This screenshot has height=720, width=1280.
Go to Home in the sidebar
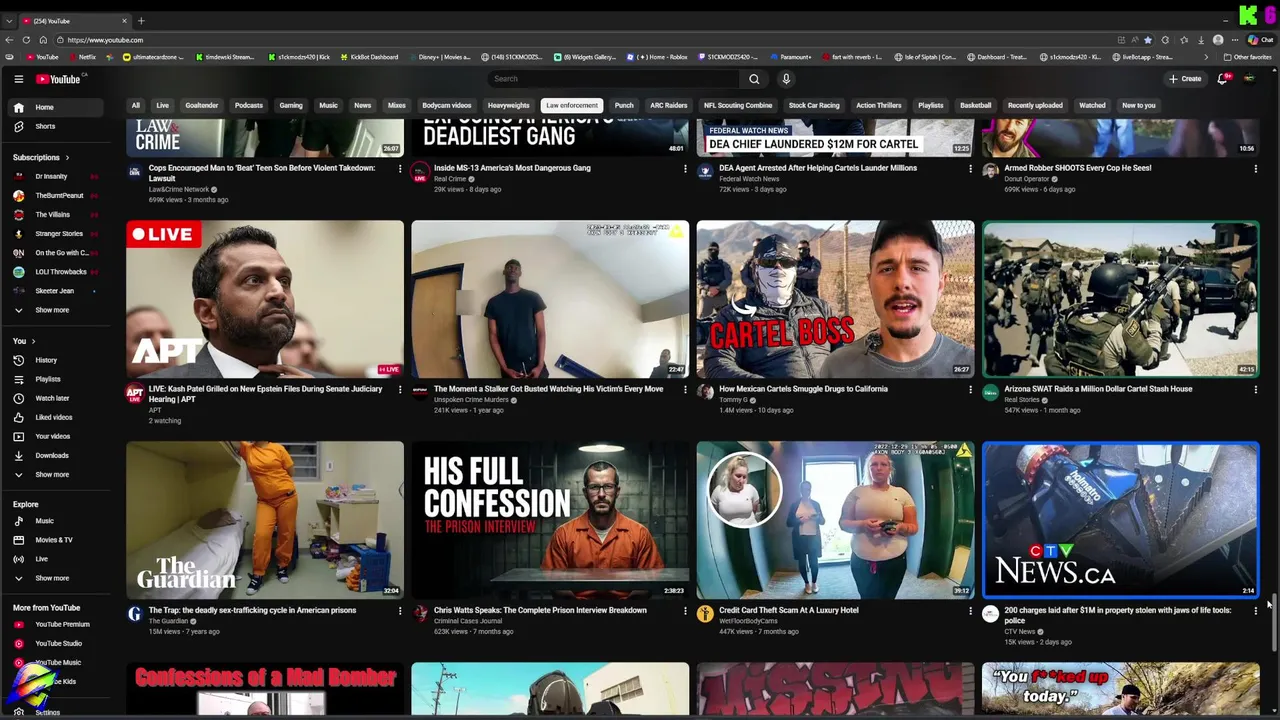56,107
